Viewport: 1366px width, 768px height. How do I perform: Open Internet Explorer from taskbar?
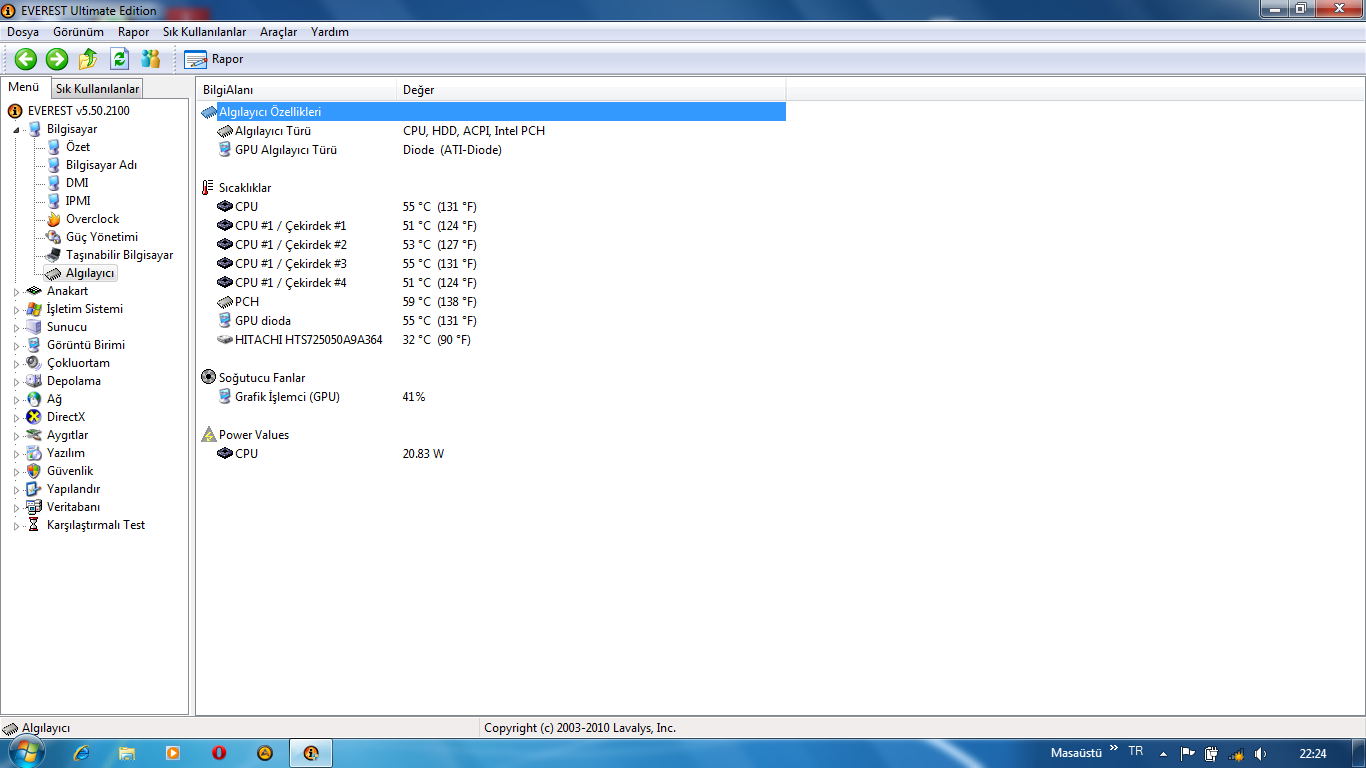click(82, 753)
